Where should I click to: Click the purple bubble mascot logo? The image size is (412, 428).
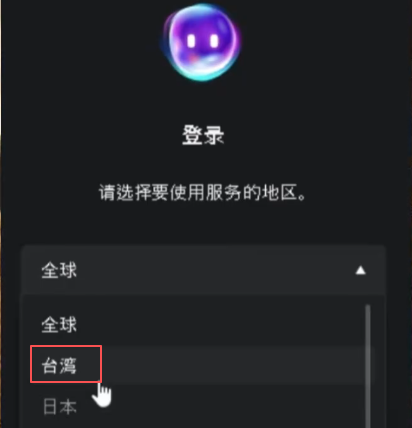click(202, 43)
